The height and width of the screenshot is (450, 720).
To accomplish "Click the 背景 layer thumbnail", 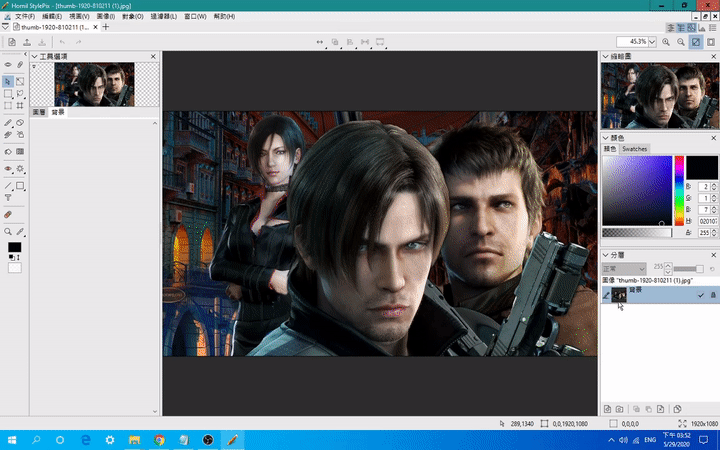I will click(619, 295).
